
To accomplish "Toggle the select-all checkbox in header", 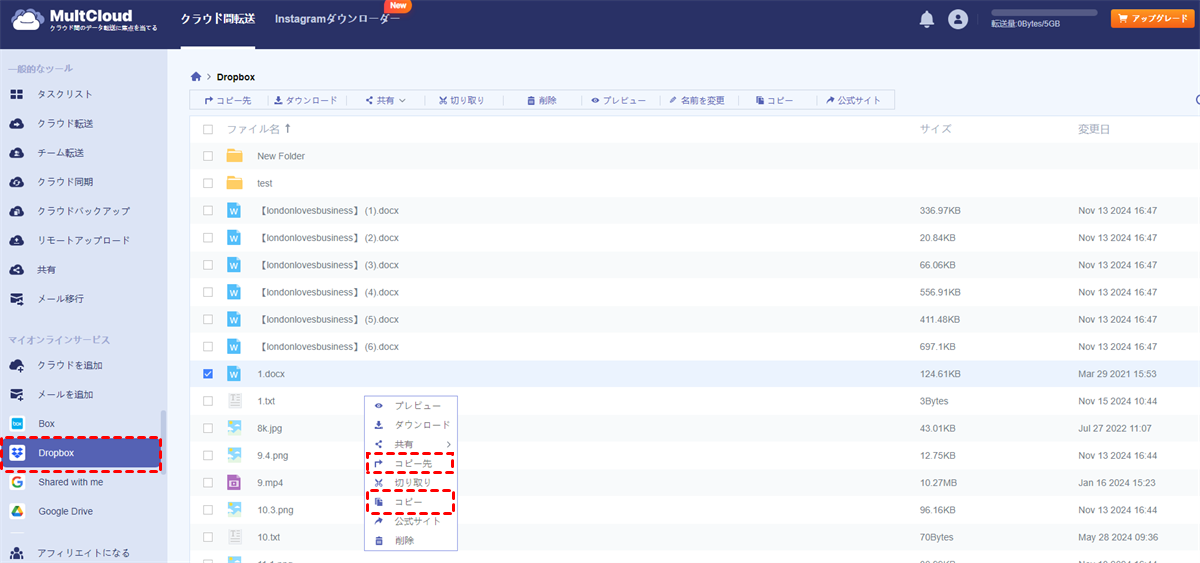I will click(208, 129).
